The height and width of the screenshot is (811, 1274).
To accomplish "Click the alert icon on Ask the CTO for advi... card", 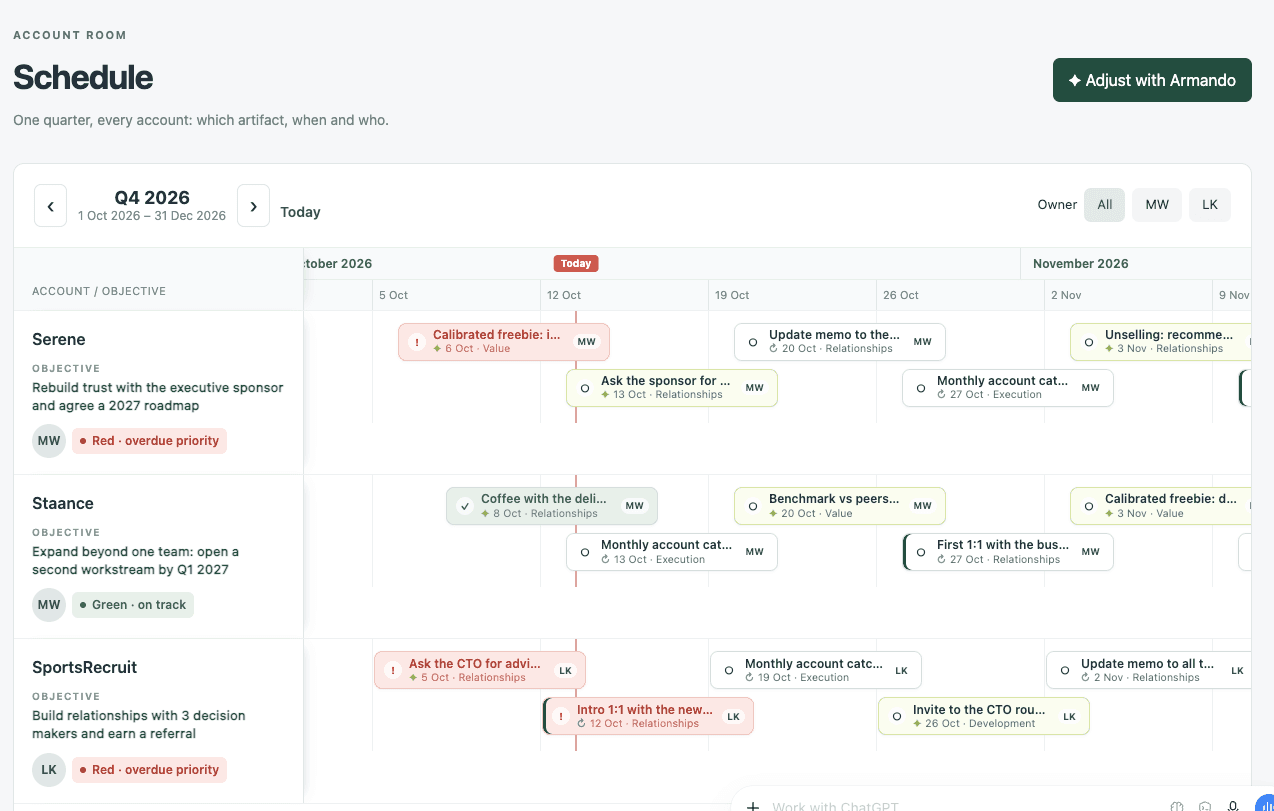I will pyautogui.click(x=393, y=670).
